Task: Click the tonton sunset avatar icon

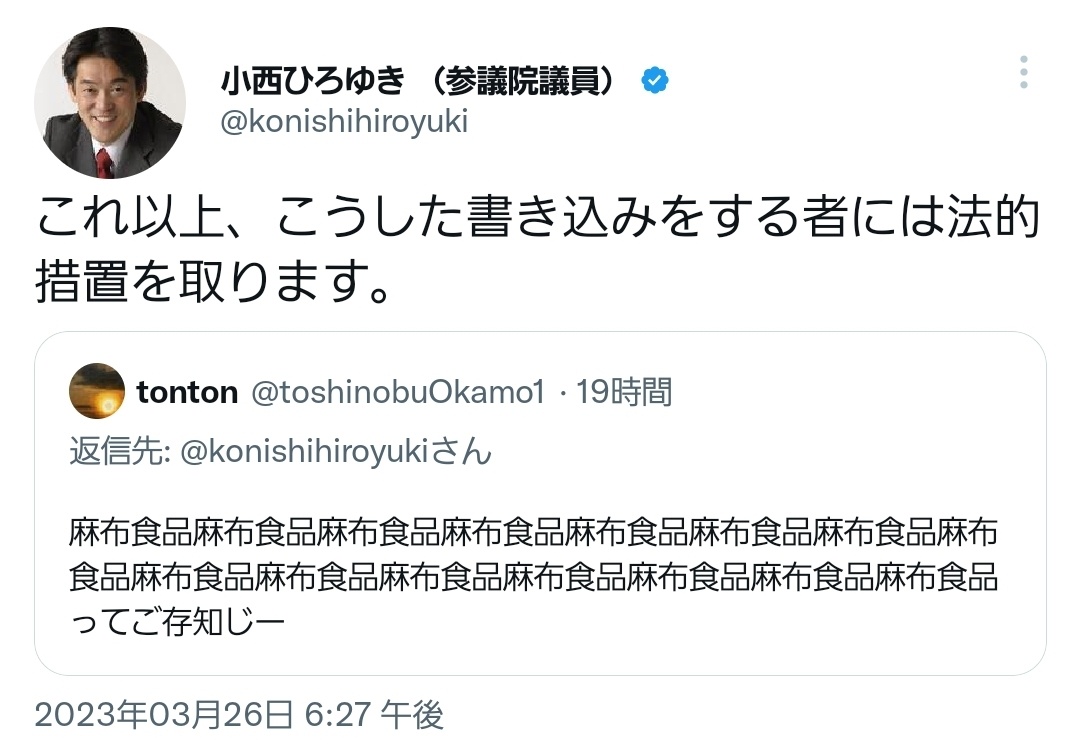Action: pyautogui.click(x=97, y=391)
